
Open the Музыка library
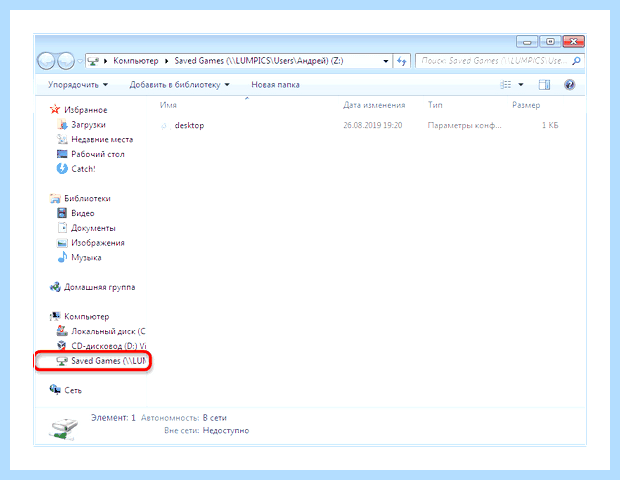(86, 257)
